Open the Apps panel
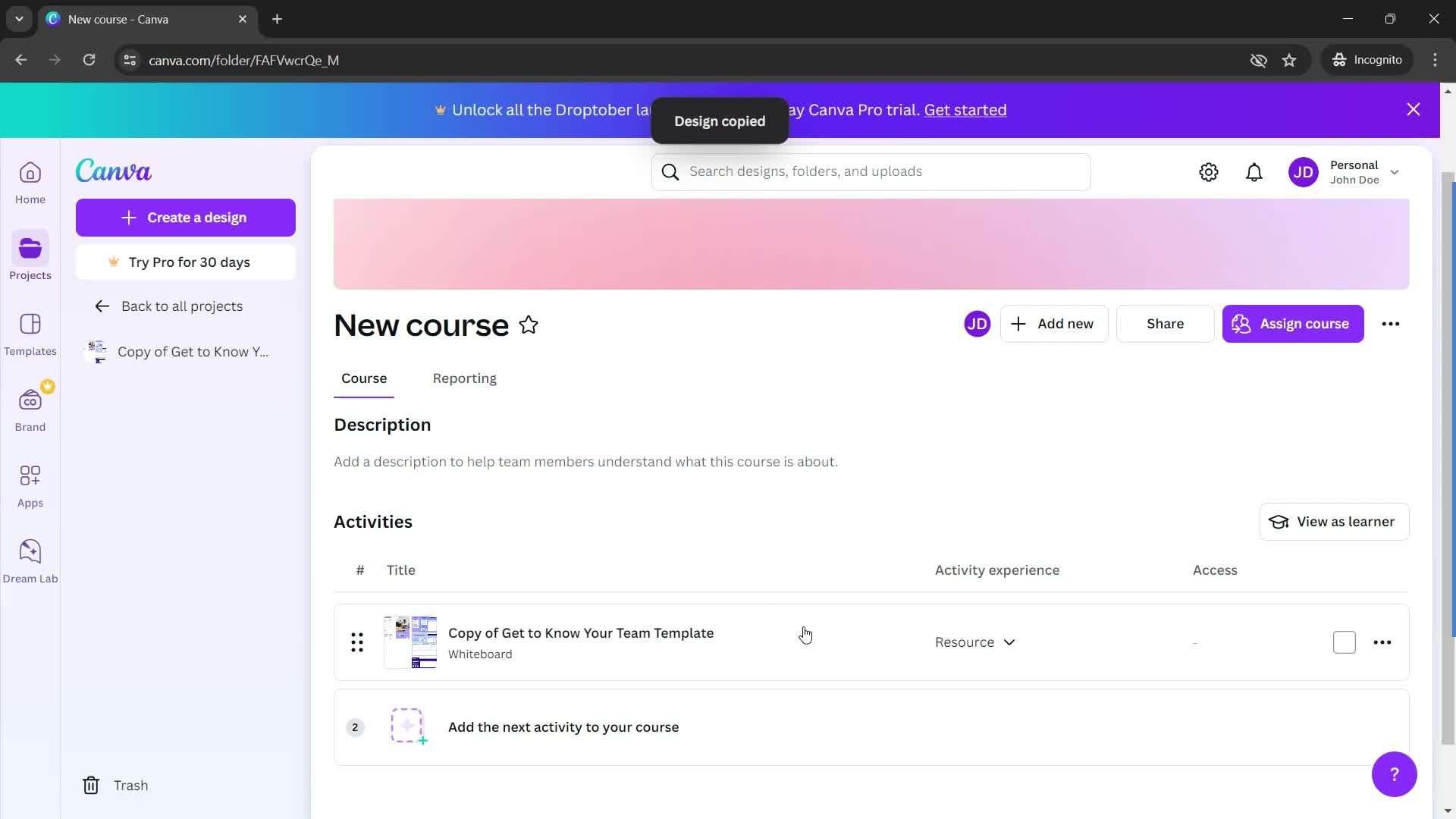Image resolution: width=1456 pixels, height=819 pixels. click(30, 485)
